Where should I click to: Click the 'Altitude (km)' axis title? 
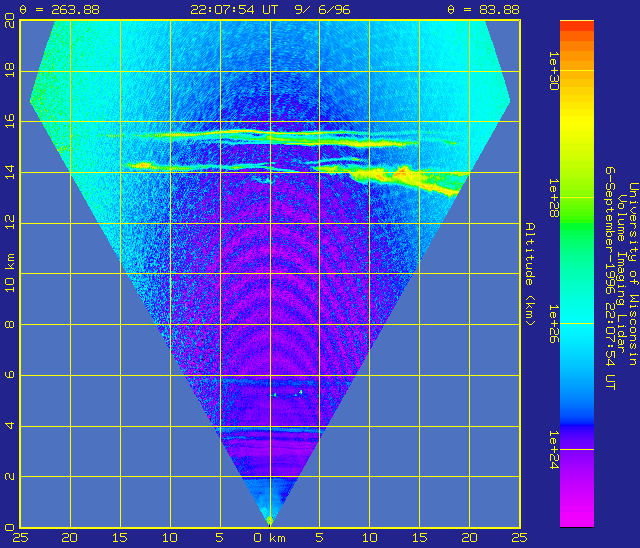coord(530,274)
